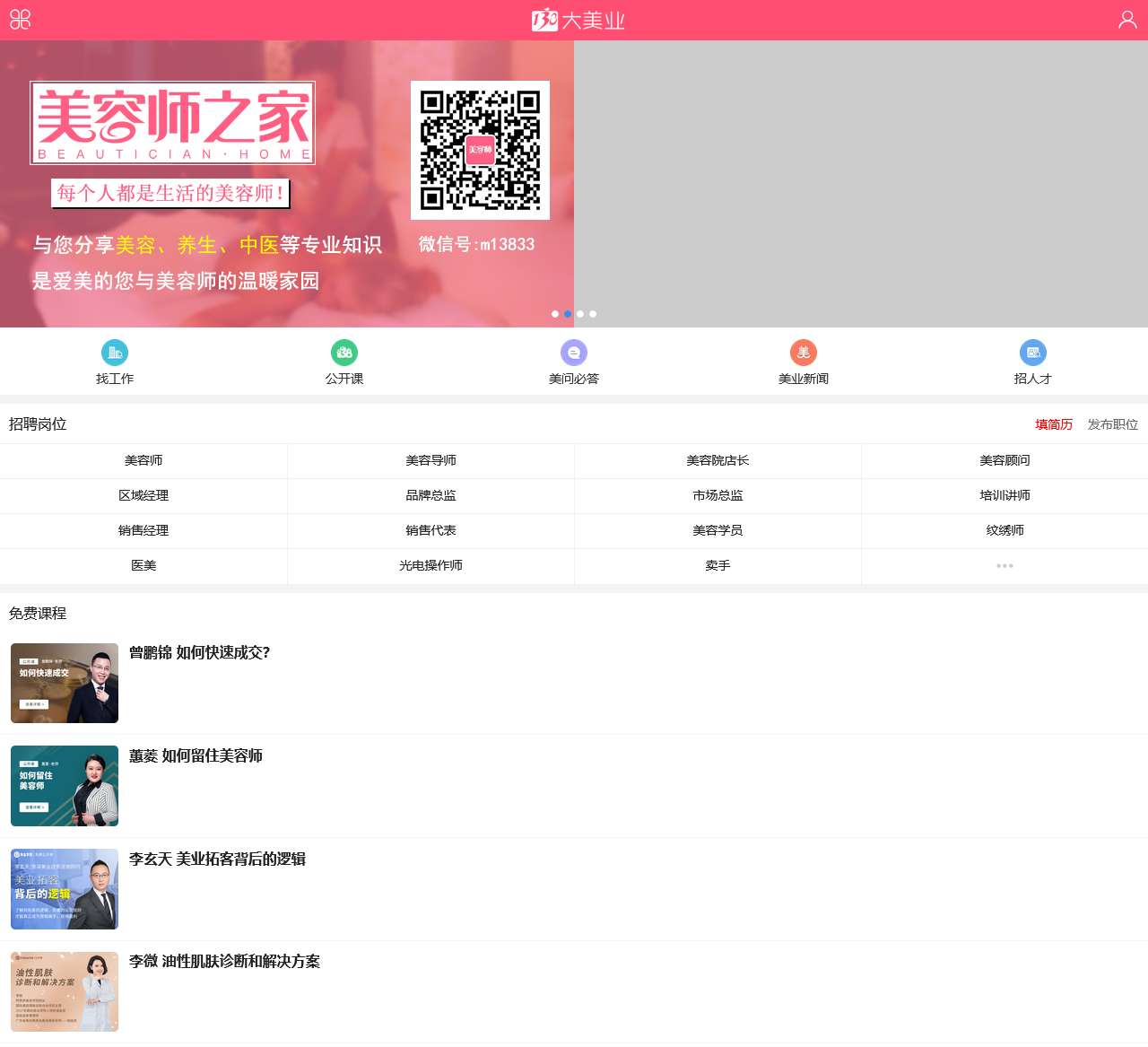
Task: View 光电操作师 positions
Action: (430, 565)
